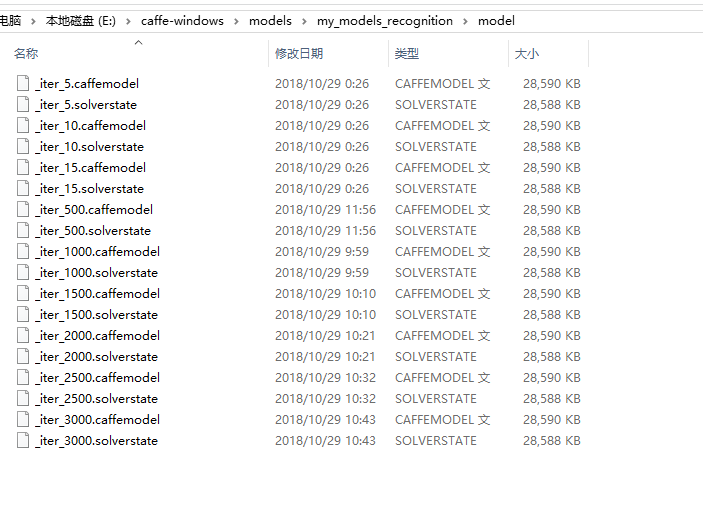703x509 pixels.
Task: Click file icon of _iter_15.caffemodel
Action: click(x=23, y=168)
